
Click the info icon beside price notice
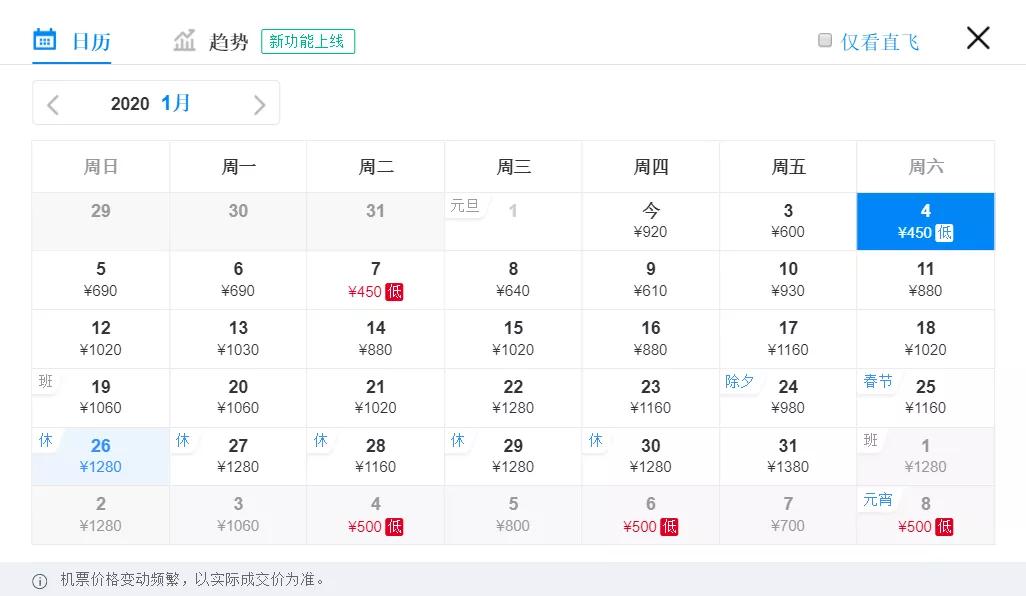[x=40, y=581]
